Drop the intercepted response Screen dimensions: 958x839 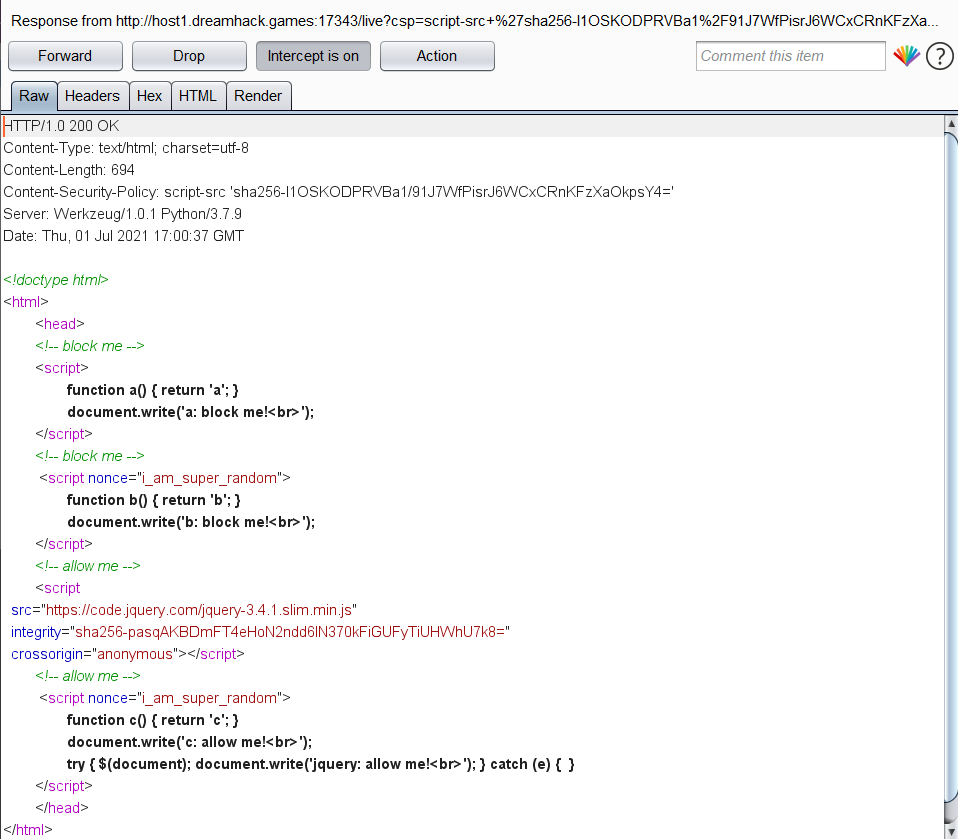(189, 56)
